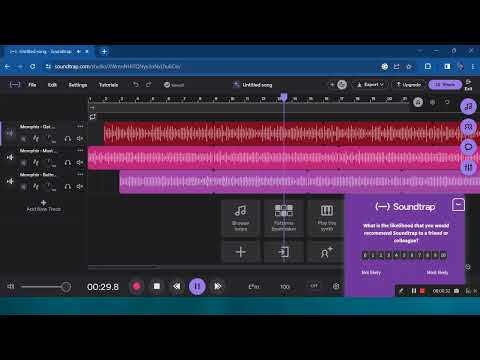Click the instrument icon of the Memphis - Balle track
Image resolution: width=480 pixels, height=360 pixels.
10,181
